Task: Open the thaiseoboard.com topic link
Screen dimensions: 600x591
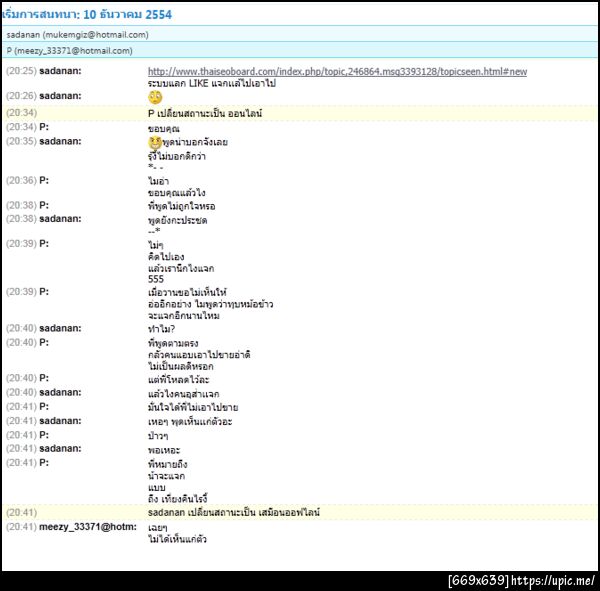Action: [337, 72]
